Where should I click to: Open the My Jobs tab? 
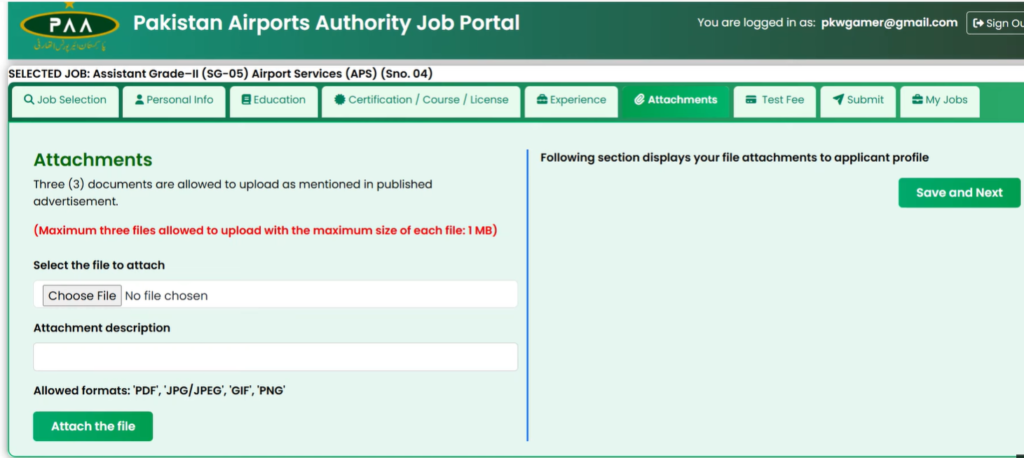pyautogui.click(x=939, y=100)
